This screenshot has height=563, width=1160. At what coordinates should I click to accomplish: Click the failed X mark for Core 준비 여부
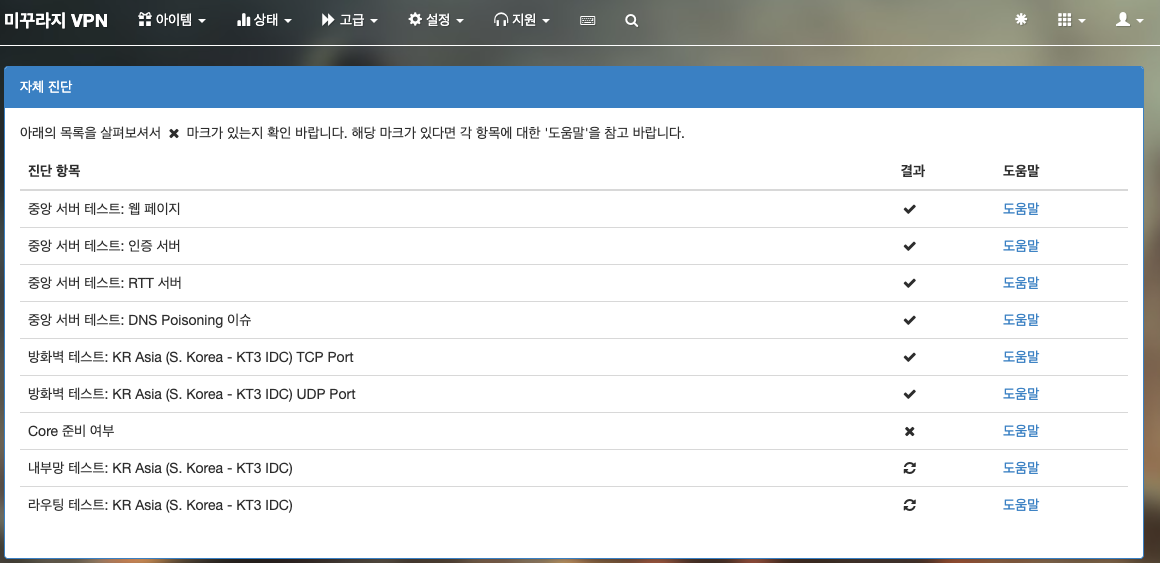[x=909, y=431]
